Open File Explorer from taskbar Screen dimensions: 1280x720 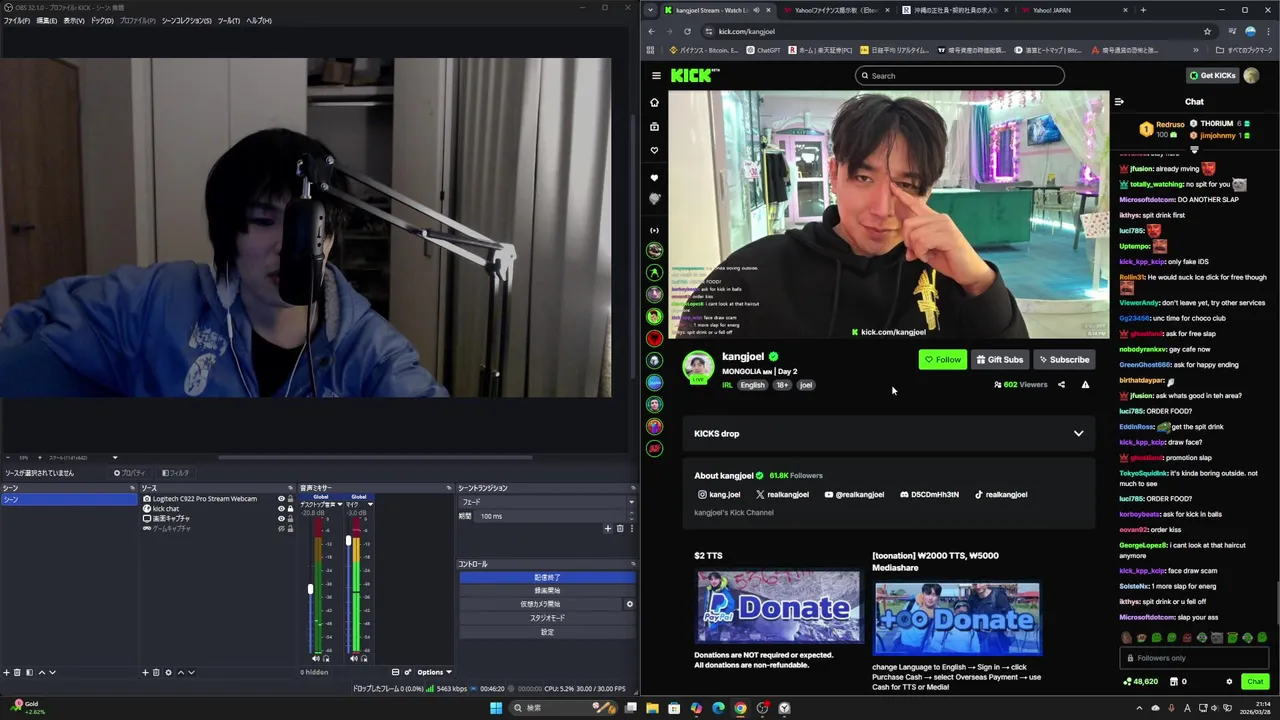[652, 708]
